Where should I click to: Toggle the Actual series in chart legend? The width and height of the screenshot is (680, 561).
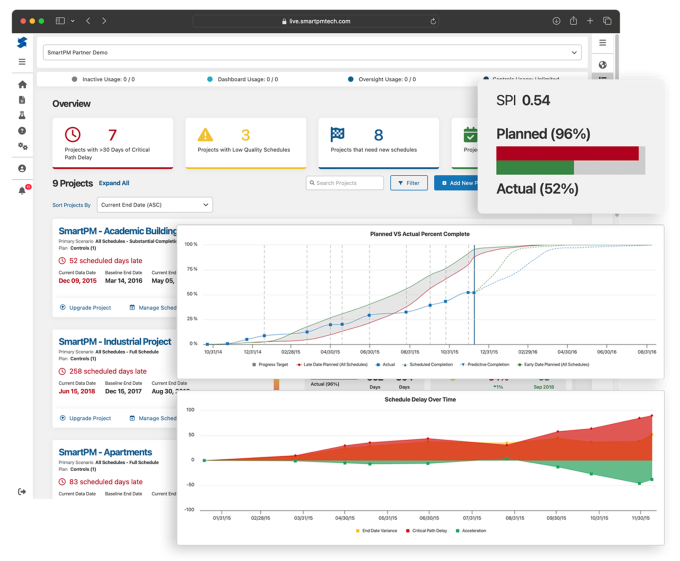tap(385, 365)
